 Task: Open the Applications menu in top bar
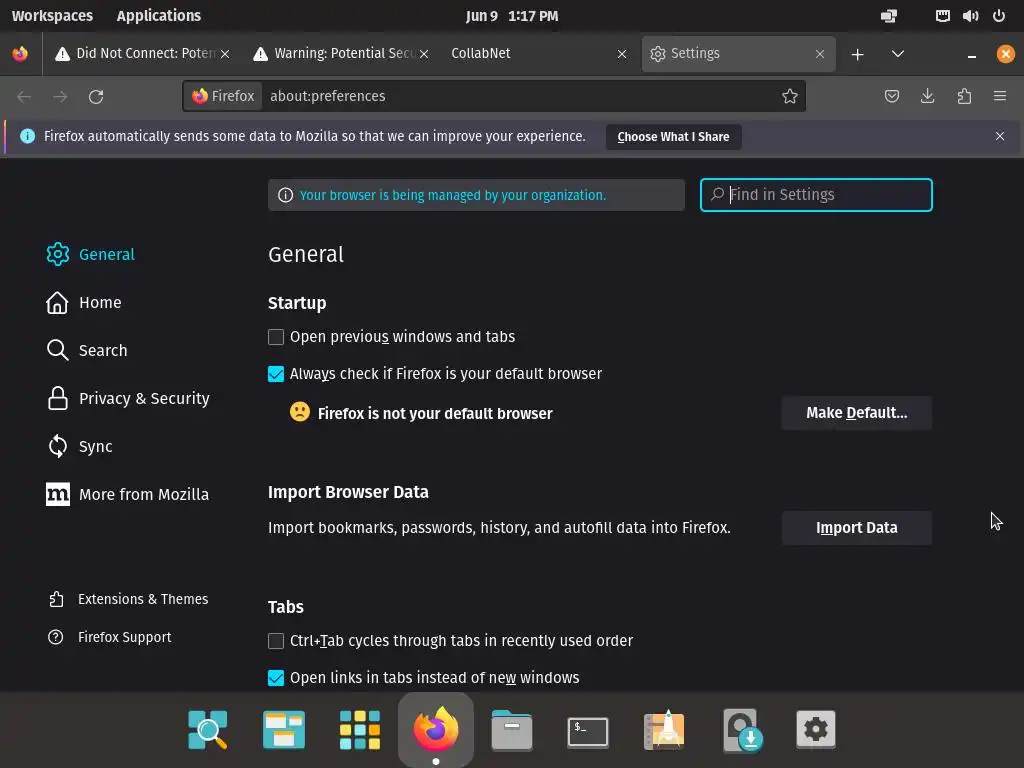click(x=158, y=16)
